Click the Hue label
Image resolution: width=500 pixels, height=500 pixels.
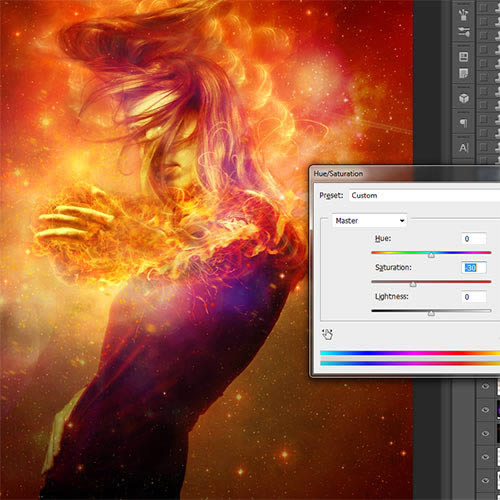(383, 238)
